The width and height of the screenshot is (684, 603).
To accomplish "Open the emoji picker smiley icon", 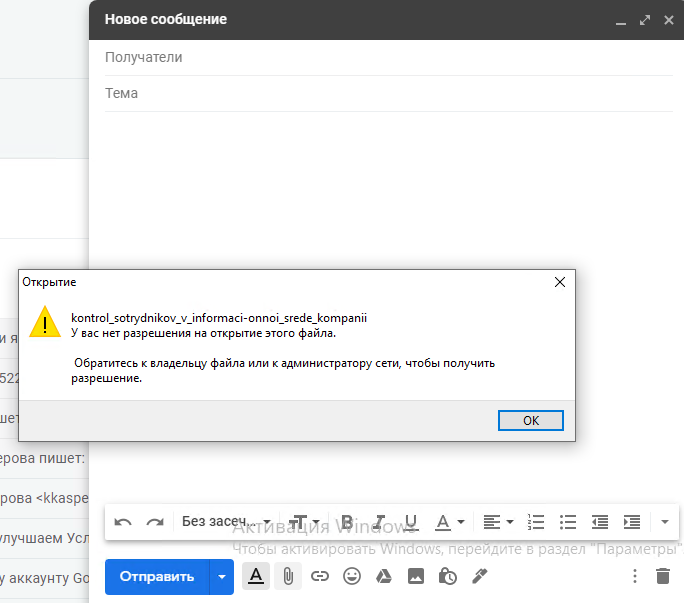I will (x=351, y=576).
